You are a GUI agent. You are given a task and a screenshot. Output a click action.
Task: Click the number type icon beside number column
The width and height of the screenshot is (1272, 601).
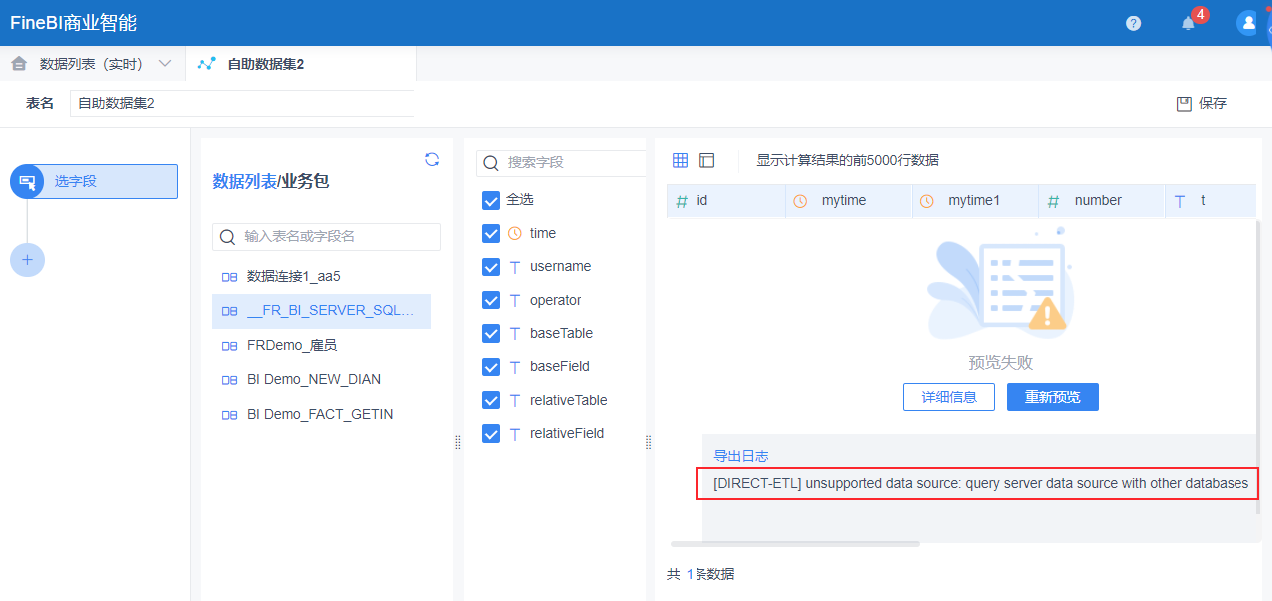pos(1053,201)
